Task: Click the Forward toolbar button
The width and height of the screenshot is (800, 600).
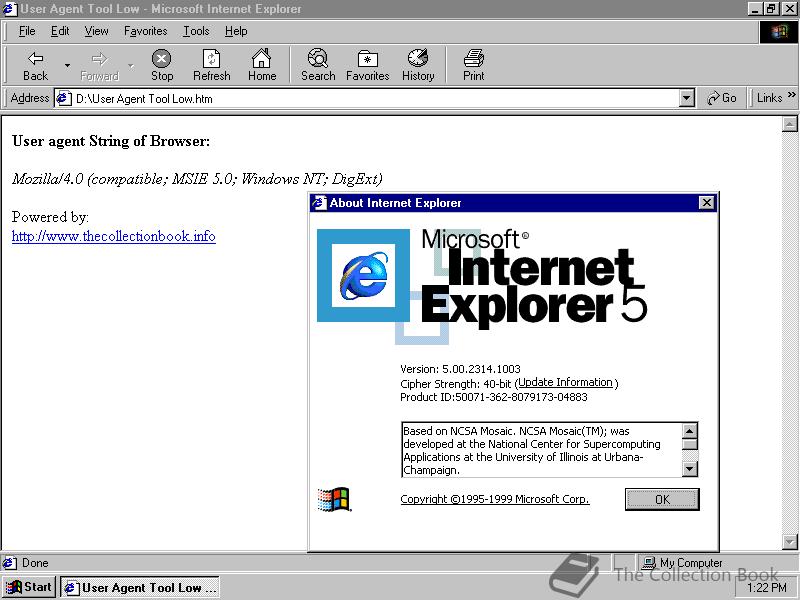Action: click(x=99, y=65)
